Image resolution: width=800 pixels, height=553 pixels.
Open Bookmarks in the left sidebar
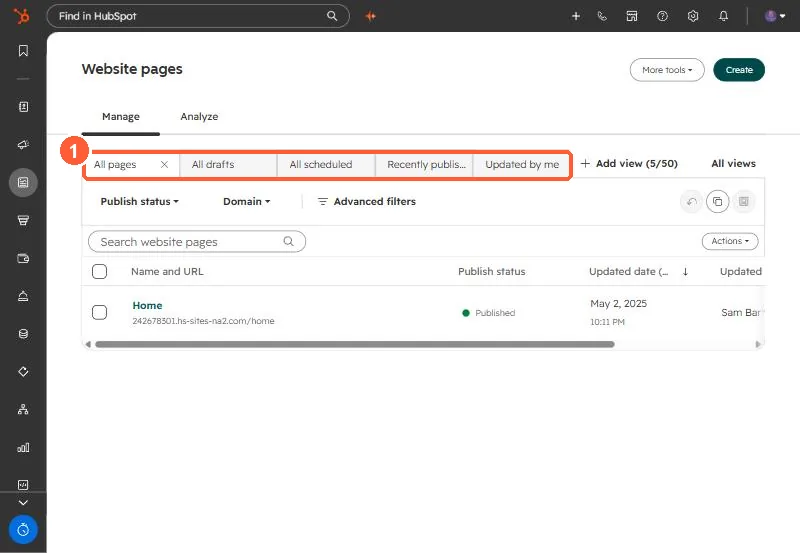[x=23, y=51]
